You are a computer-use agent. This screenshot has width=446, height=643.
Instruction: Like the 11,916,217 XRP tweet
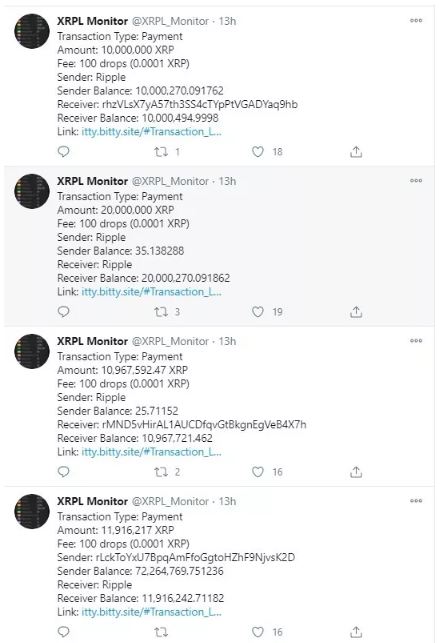(257, 632)
